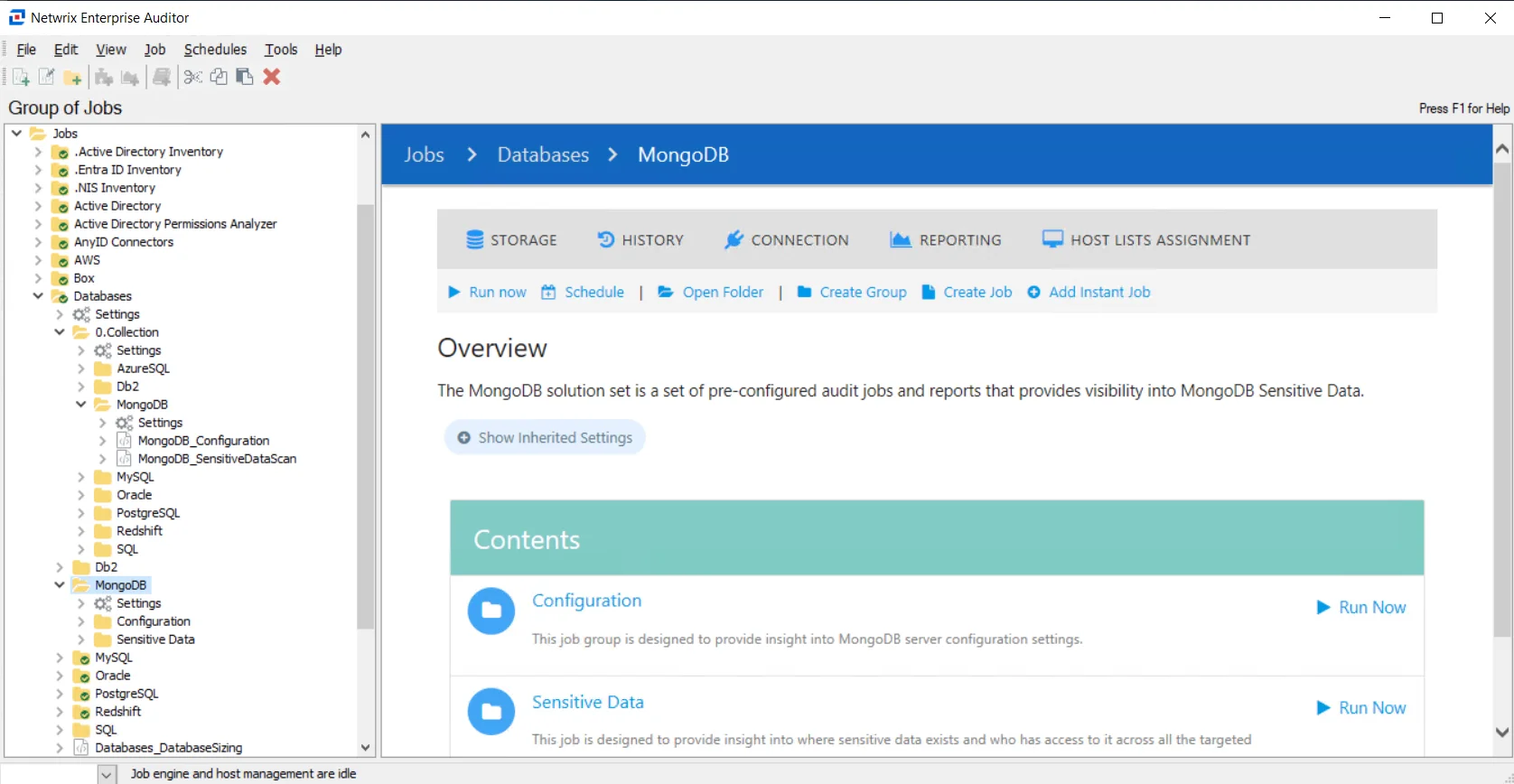Click the Netwrix Enterprise Auditor app icon
The width and height of the screenshot is (1514, 784).
point(17,17)
